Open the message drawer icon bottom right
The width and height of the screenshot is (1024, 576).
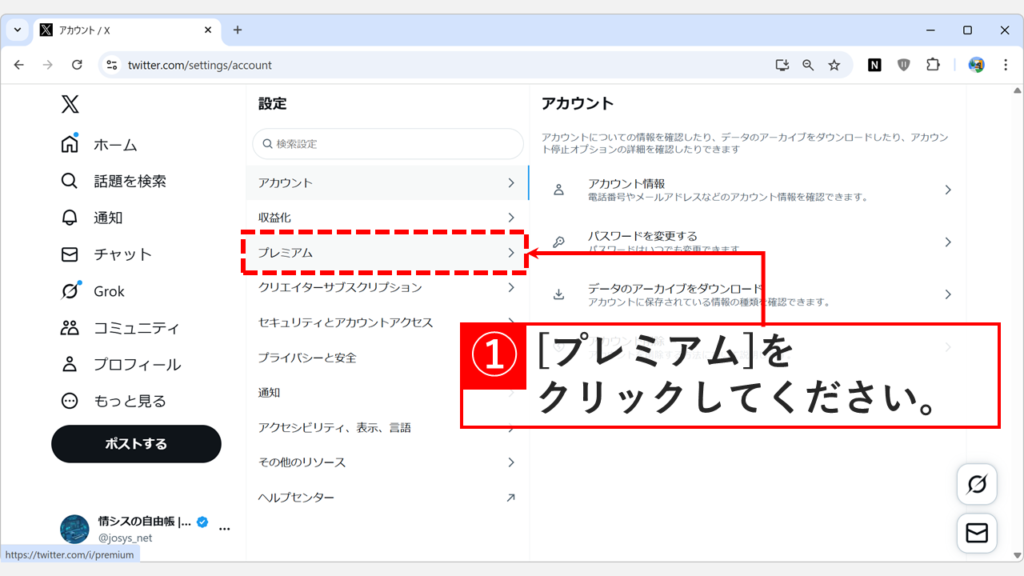tap(978, 533)
